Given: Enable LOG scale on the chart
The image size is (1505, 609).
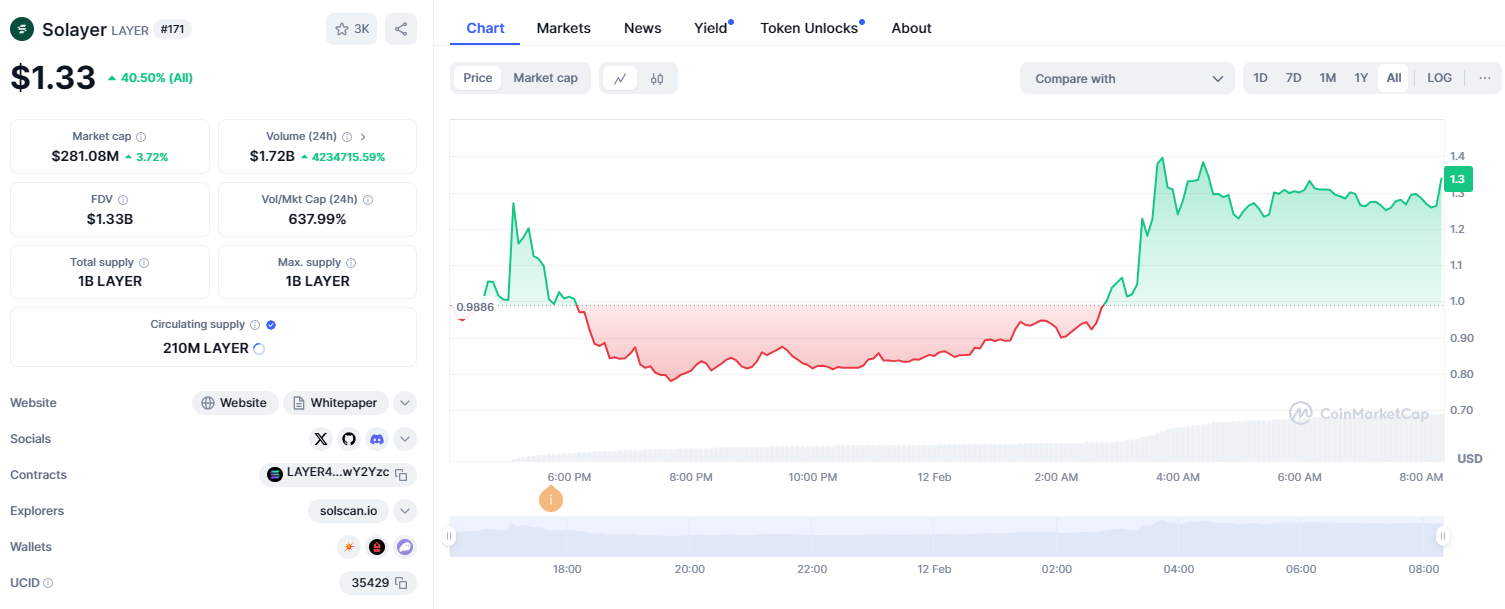Looking at the screenshot, I should point(1439,78).
